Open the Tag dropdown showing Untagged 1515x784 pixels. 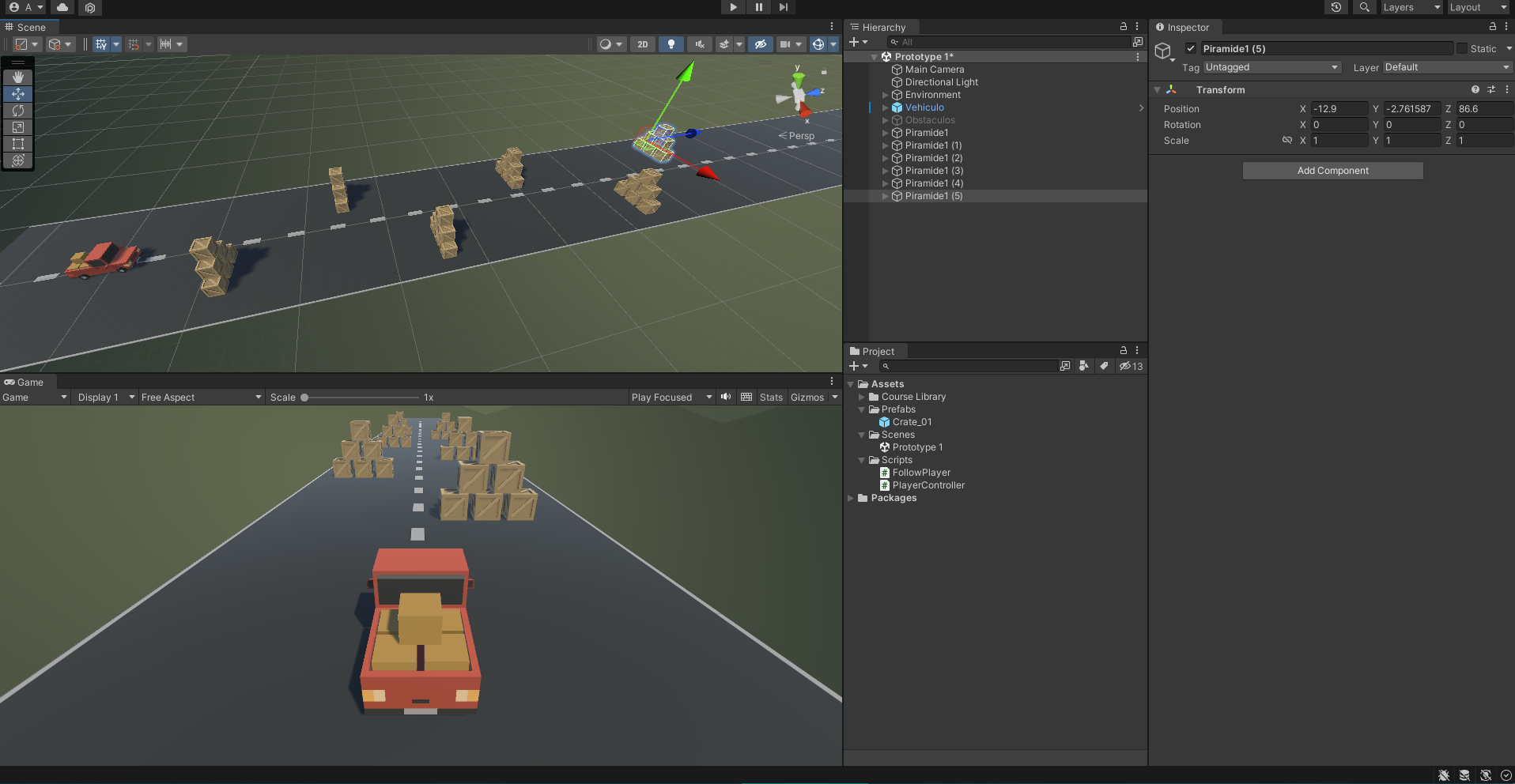[1272, 67]
